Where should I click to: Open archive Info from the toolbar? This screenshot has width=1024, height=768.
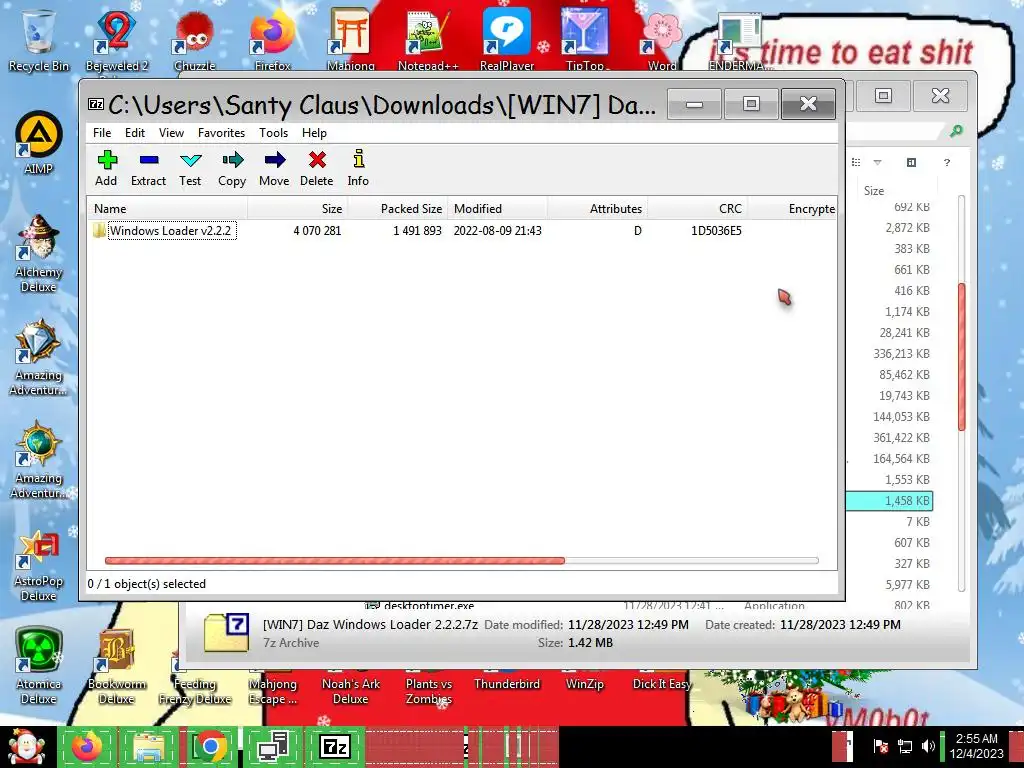358,168
